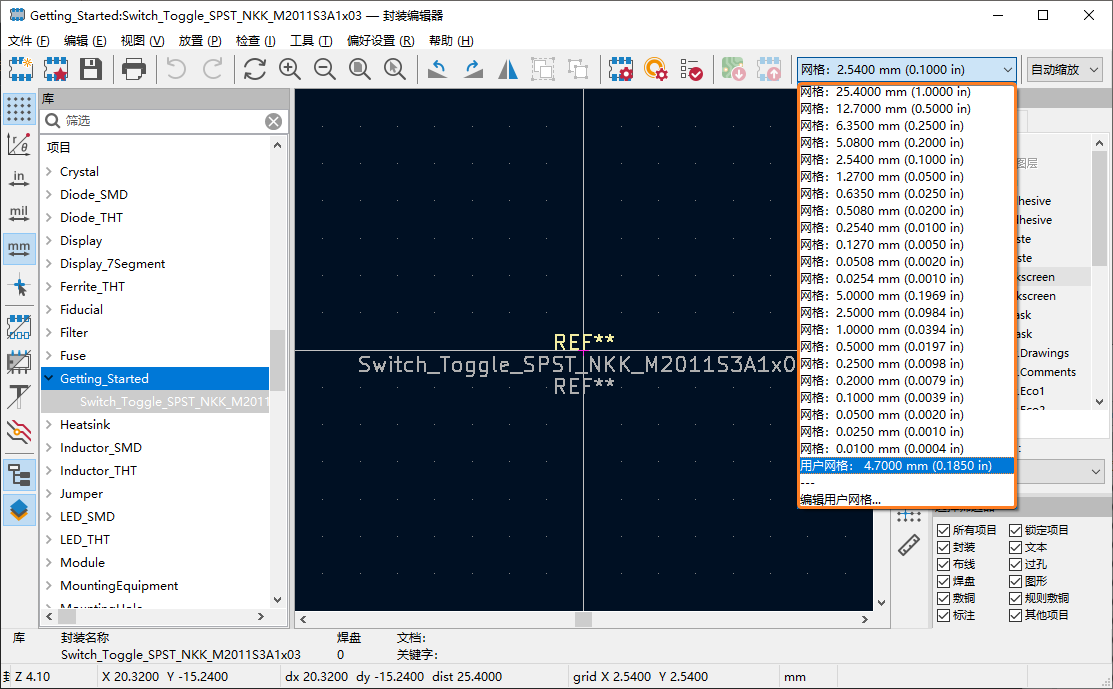The height and width of the screenshot is (689, 1113).
Task: Click 编辑用户网格... entry
Action: click(x=906, y=500)
